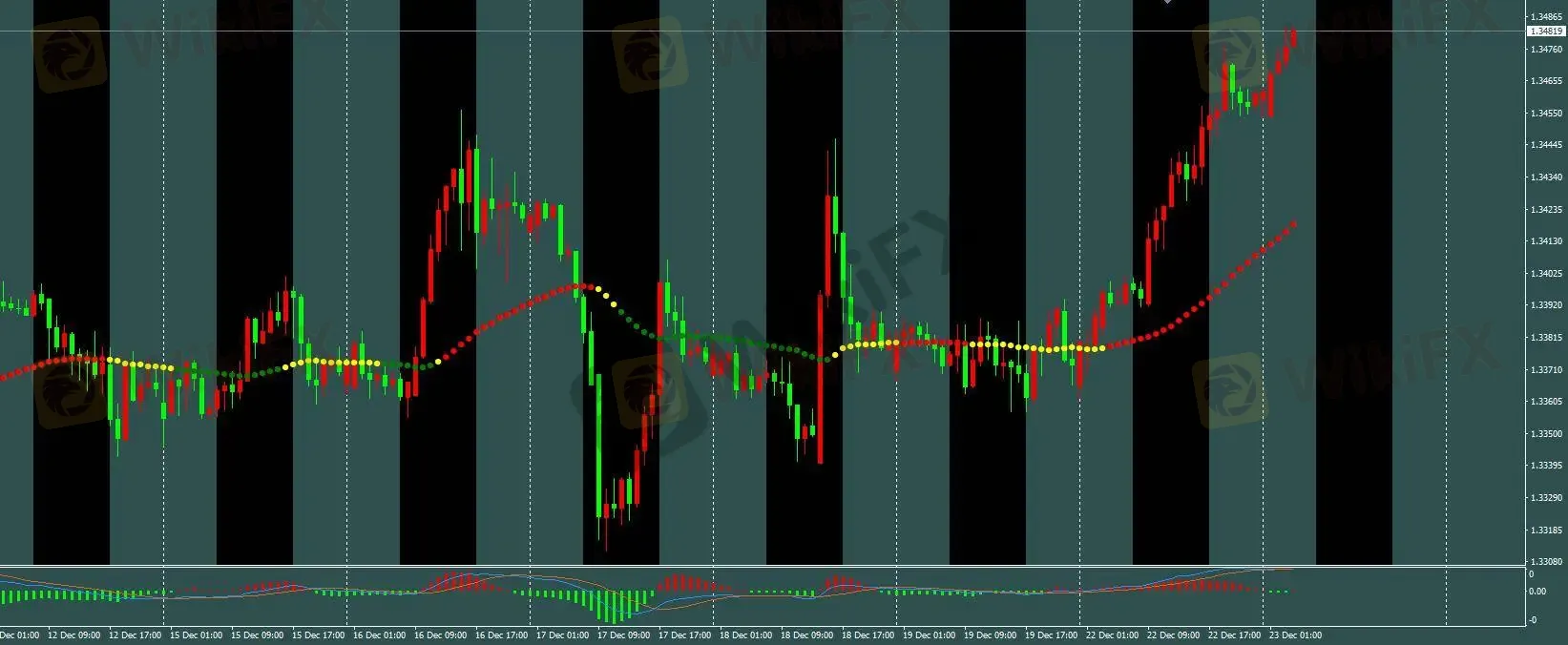Click the 1.33710 price axis value
Screen dimensions: 1568x645
point(1545,370)
